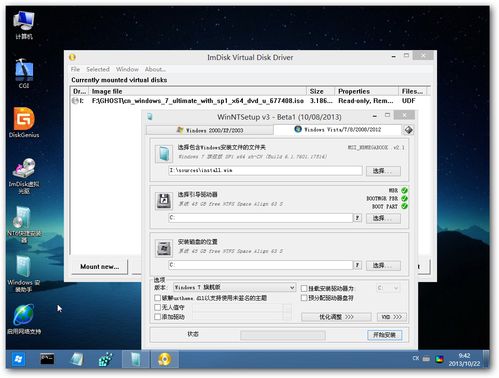Expand the VHD >>> button
The height and width of the screenshot is (378, 499).
coord(392,317)
